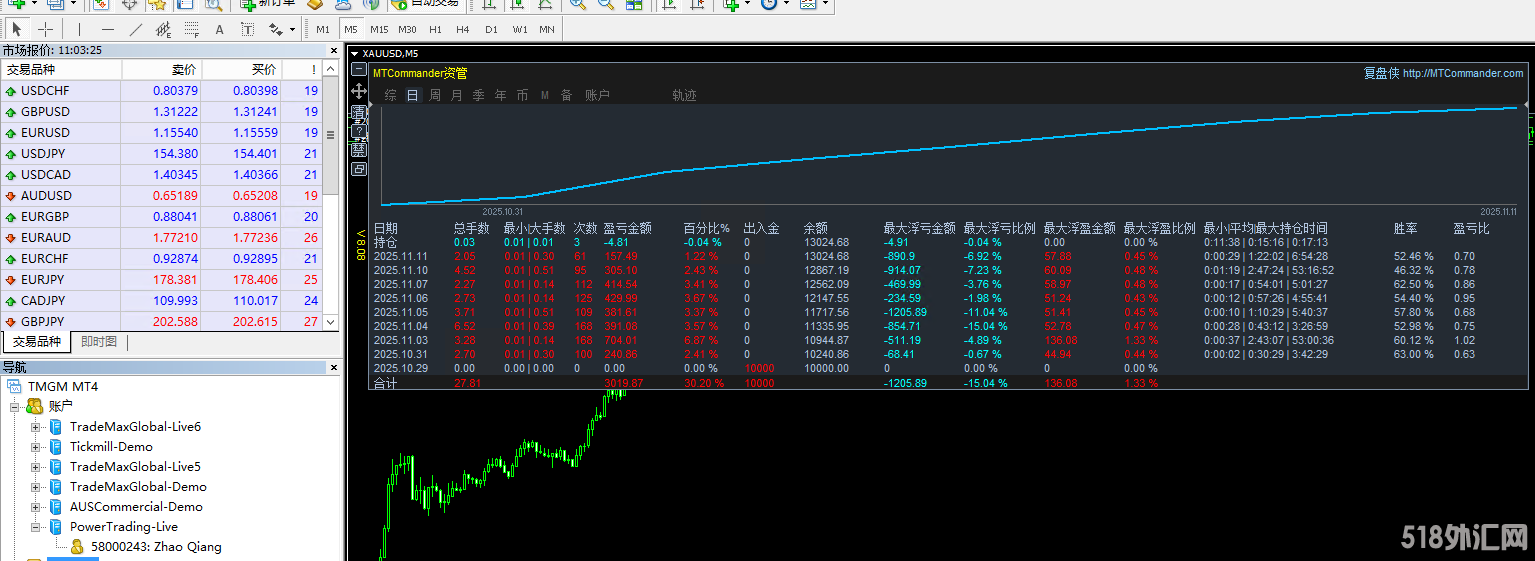The width and height of the screenshot is (1535, 561).
Task: Collapse the PowerTrading-Live tree node
Action: point(37,527)
